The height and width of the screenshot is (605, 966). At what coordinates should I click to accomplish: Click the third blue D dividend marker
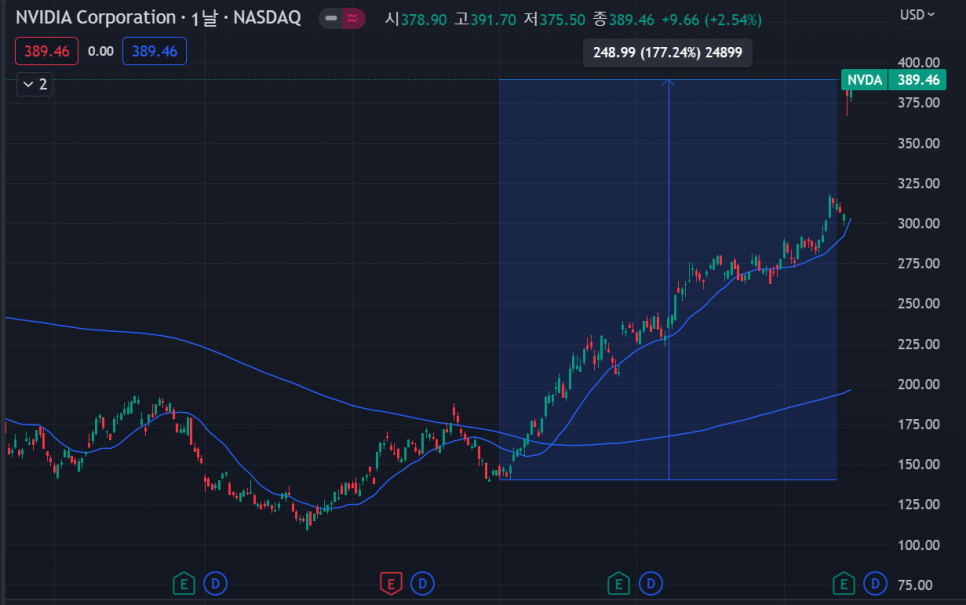651,583
